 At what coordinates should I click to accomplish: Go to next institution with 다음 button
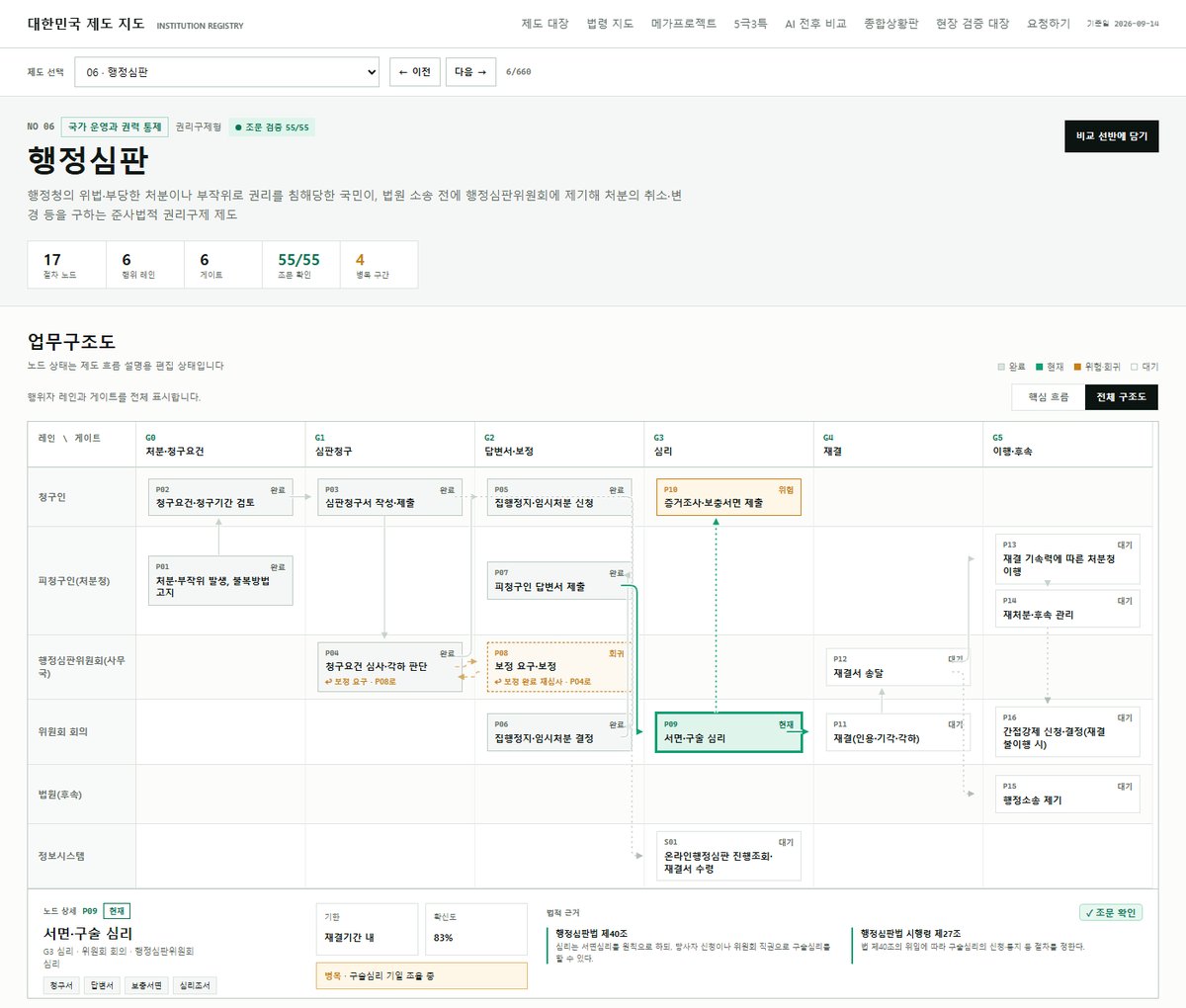pos(470,72)
